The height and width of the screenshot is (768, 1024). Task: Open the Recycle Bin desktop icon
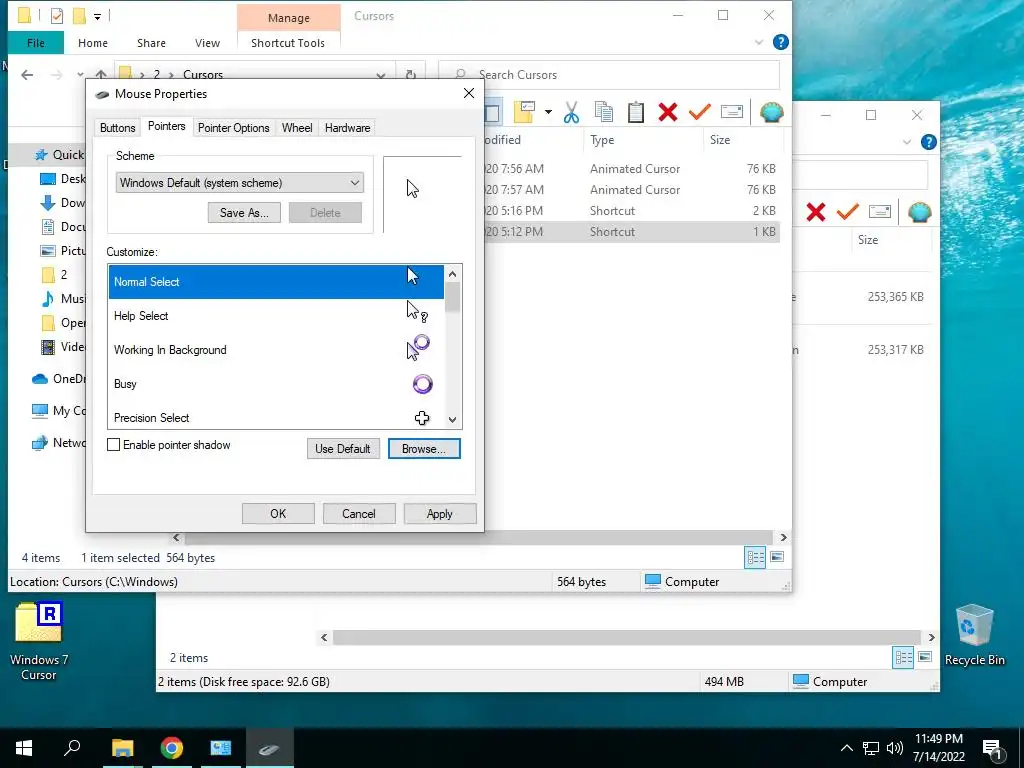[x=974, y=635]
